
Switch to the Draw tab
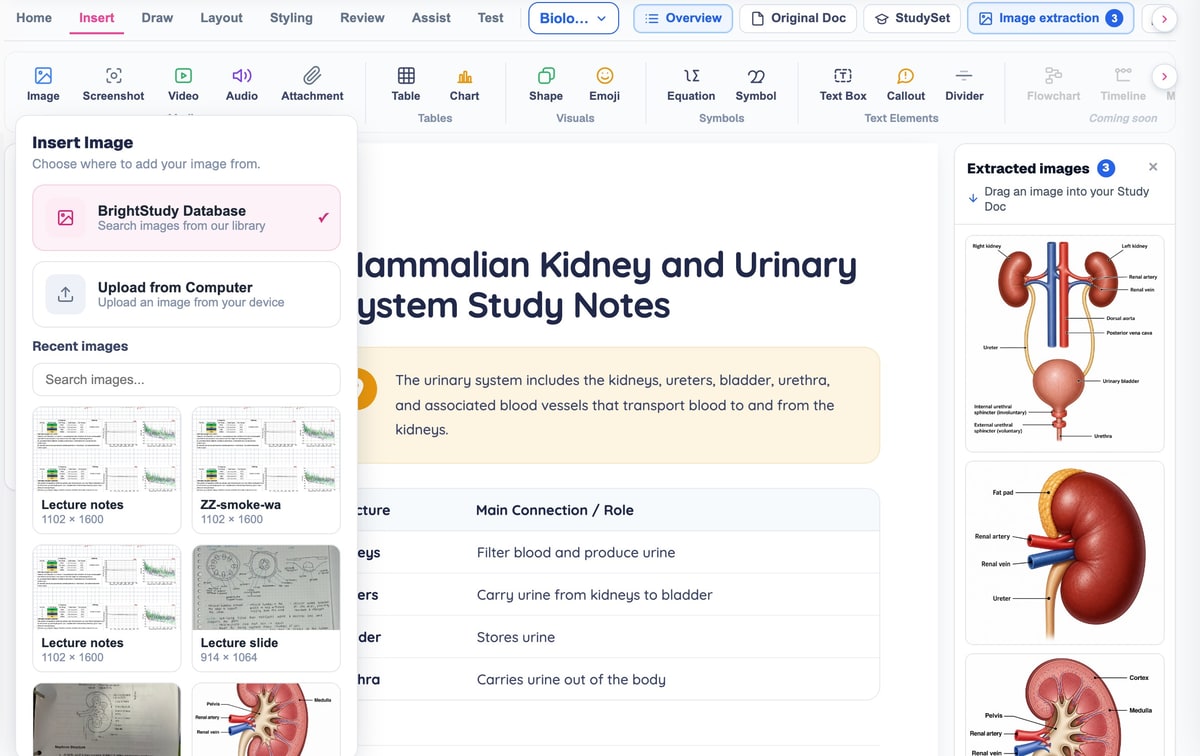[x=157, y=18]
